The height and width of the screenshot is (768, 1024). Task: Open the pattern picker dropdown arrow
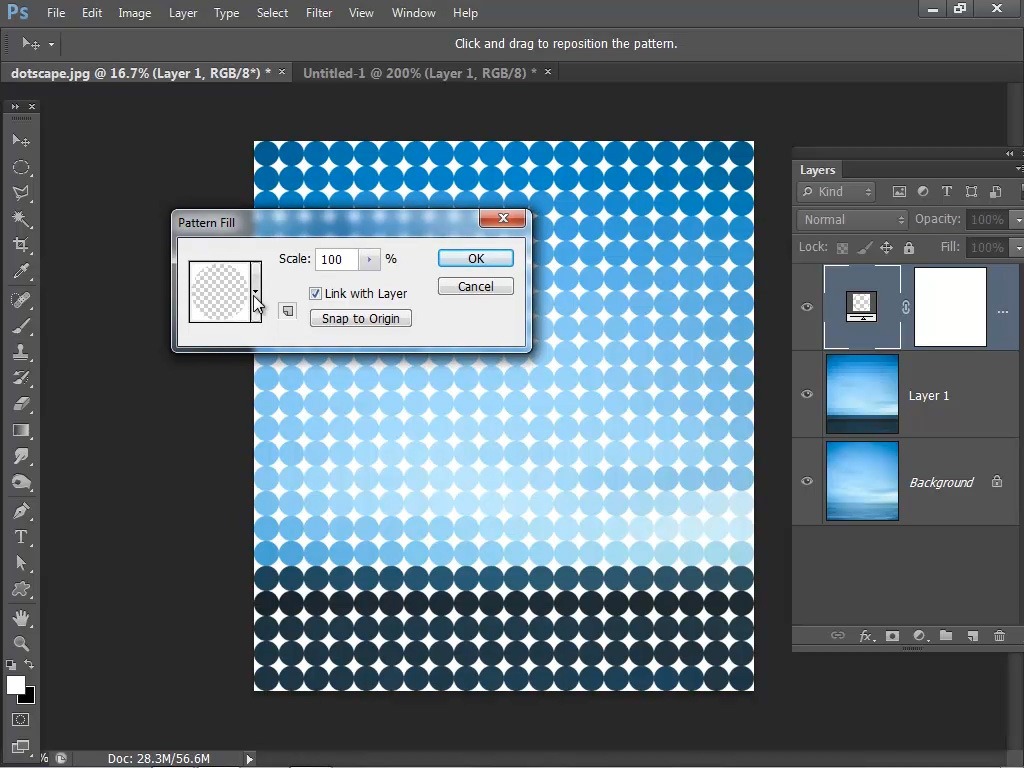pos(256,292)
